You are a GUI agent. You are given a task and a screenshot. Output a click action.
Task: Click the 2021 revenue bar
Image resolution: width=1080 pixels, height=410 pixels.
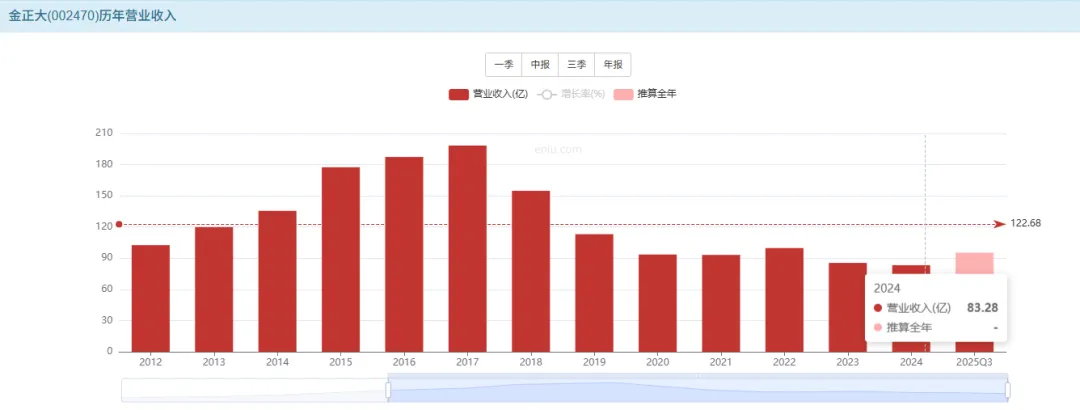[x=721, y=303]
